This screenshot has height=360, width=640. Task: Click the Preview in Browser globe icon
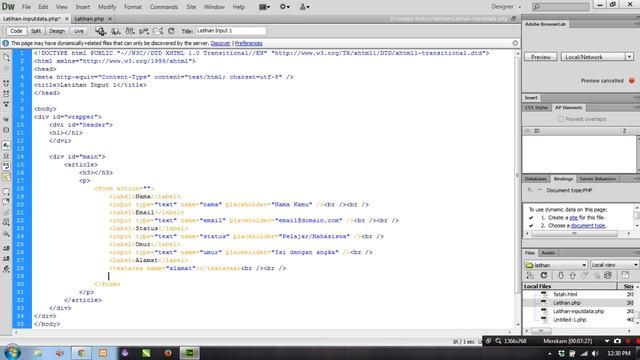(116, 31)
